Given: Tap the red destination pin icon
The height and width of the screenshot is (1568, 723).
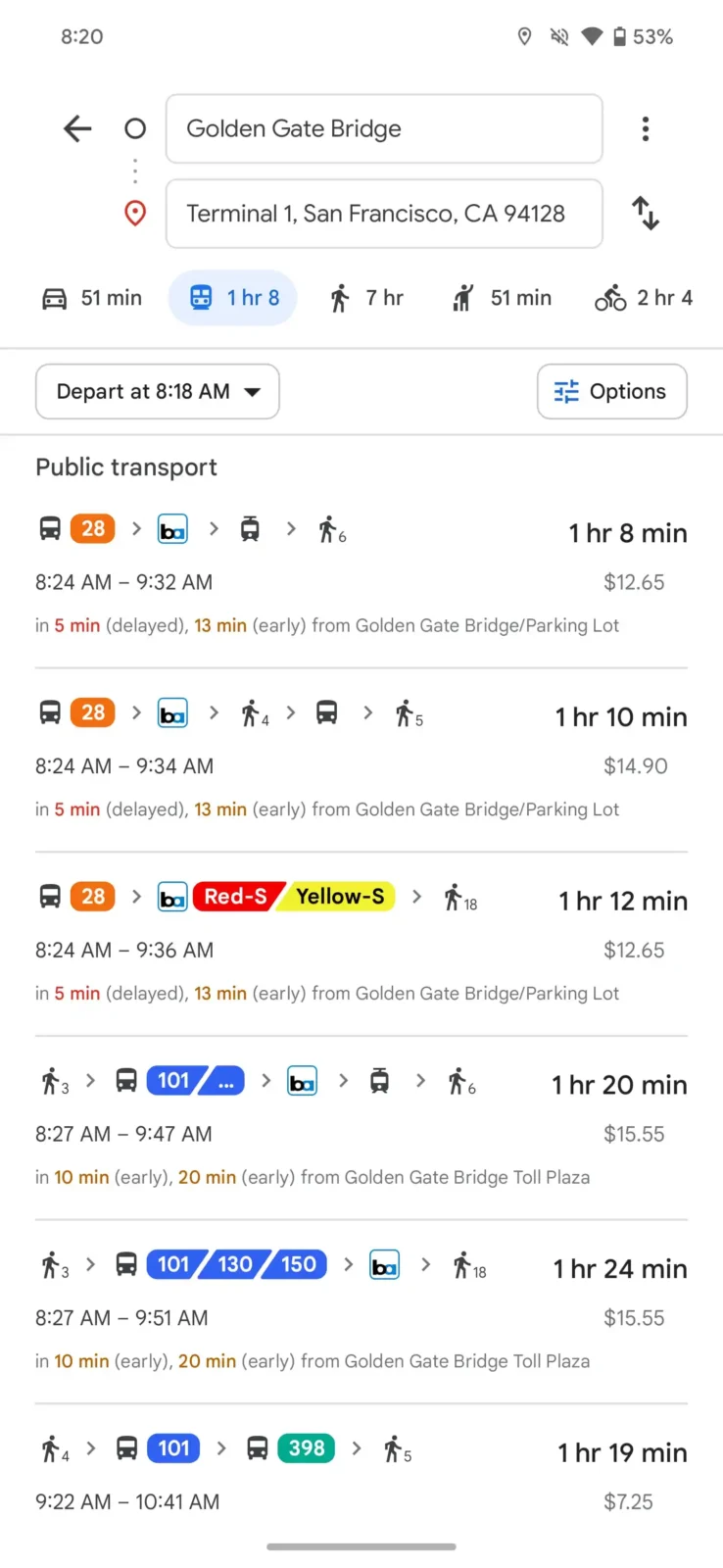Looking at the screenshot, I should pos(135,213).
